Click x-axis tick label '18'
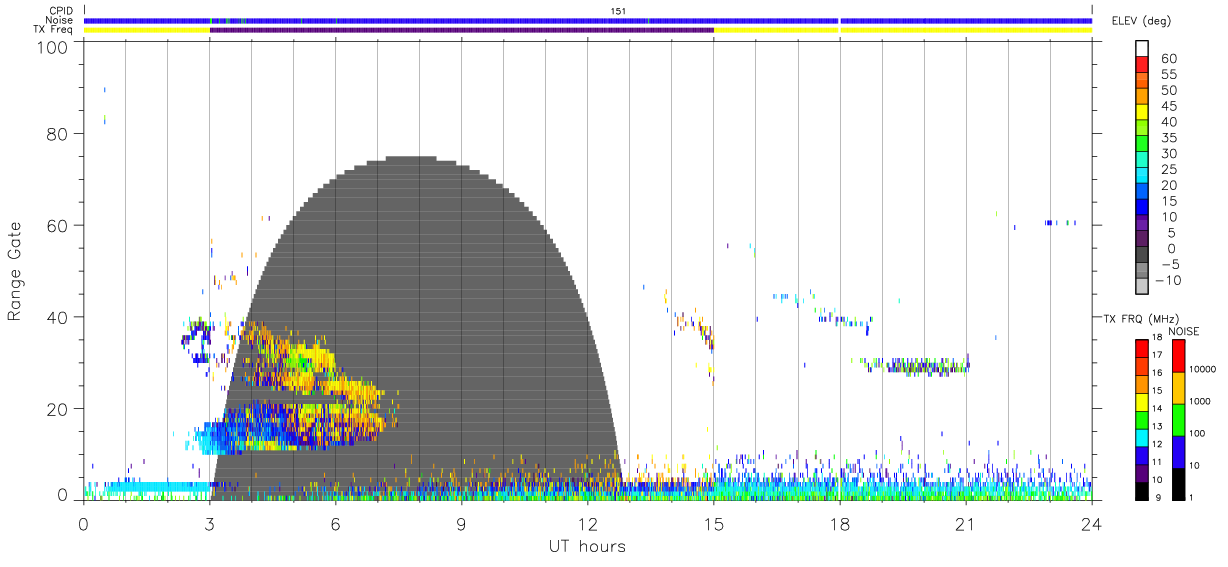 click(839, 522)
